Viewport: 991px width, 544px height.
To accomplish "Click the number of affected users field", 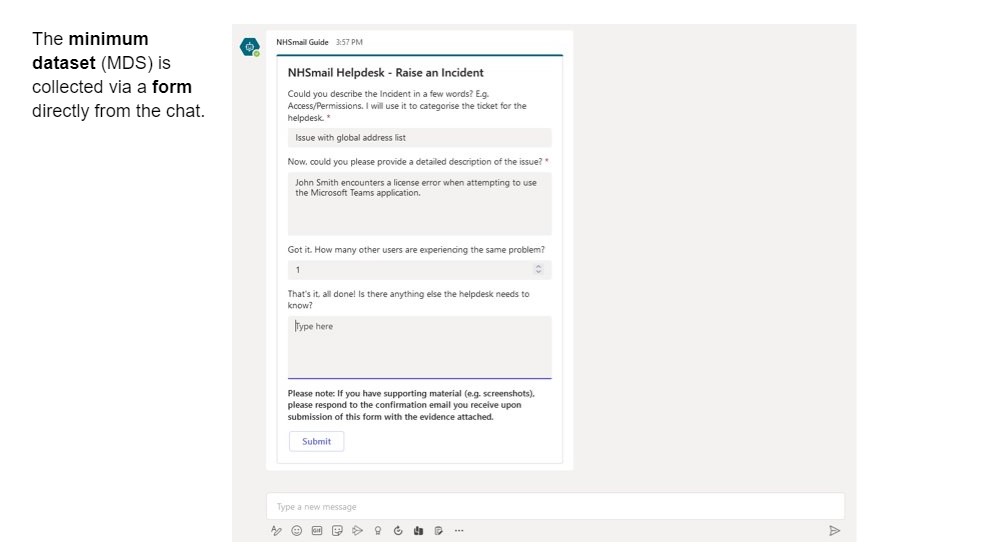I will click(x=419, y=270).
